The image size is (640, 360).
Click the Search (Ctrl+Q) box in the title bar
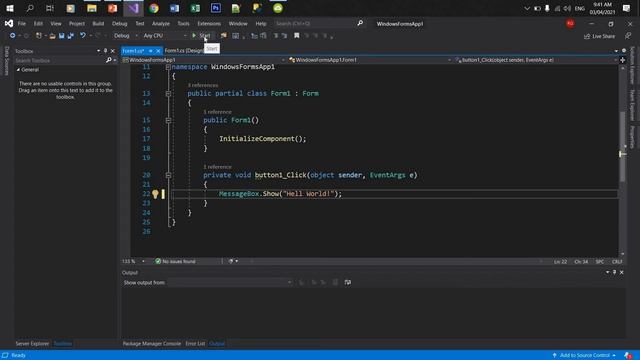(314, 24)
